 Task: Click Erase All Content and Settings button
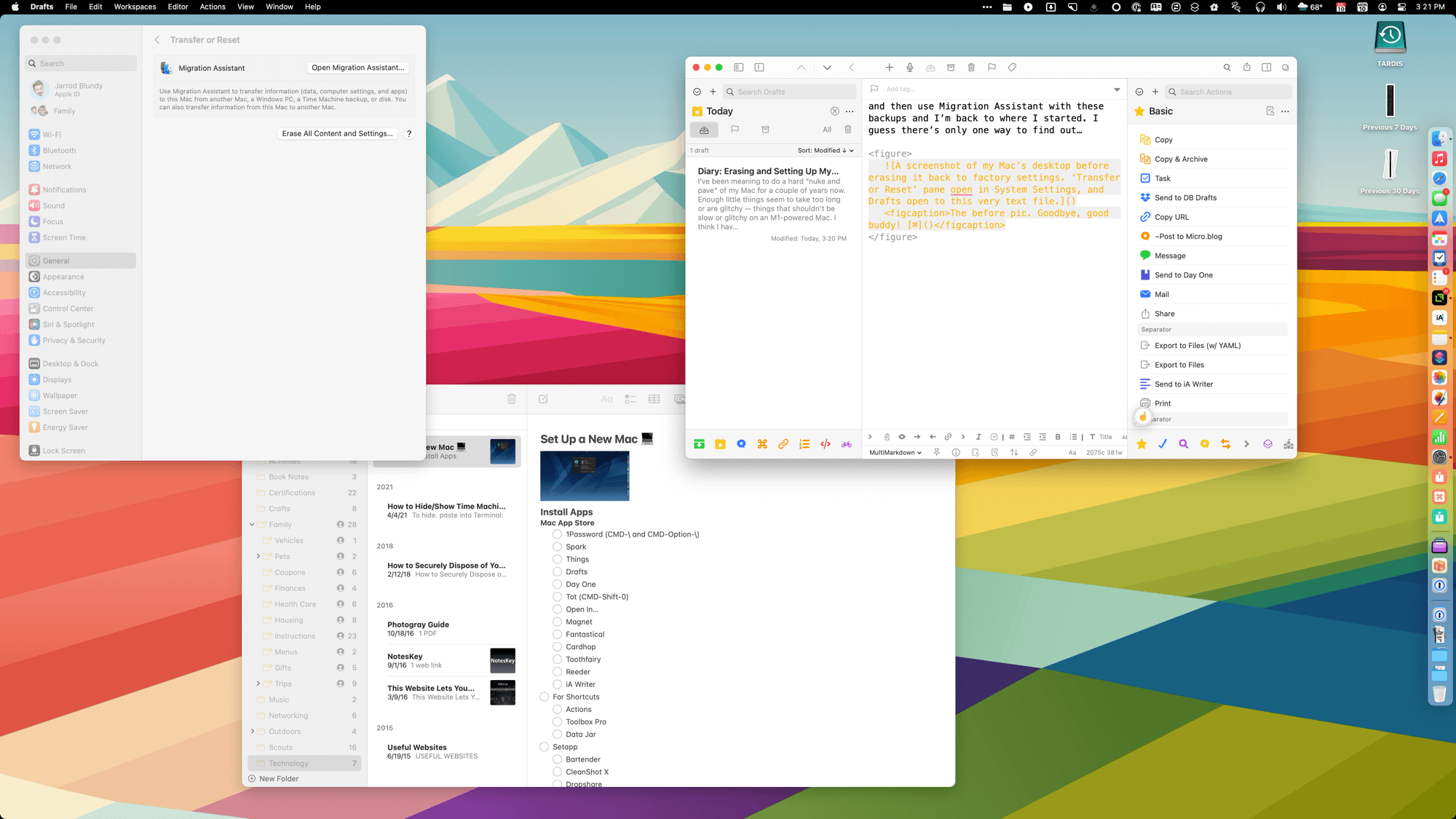pyautogui.click(x=338, y=134)
